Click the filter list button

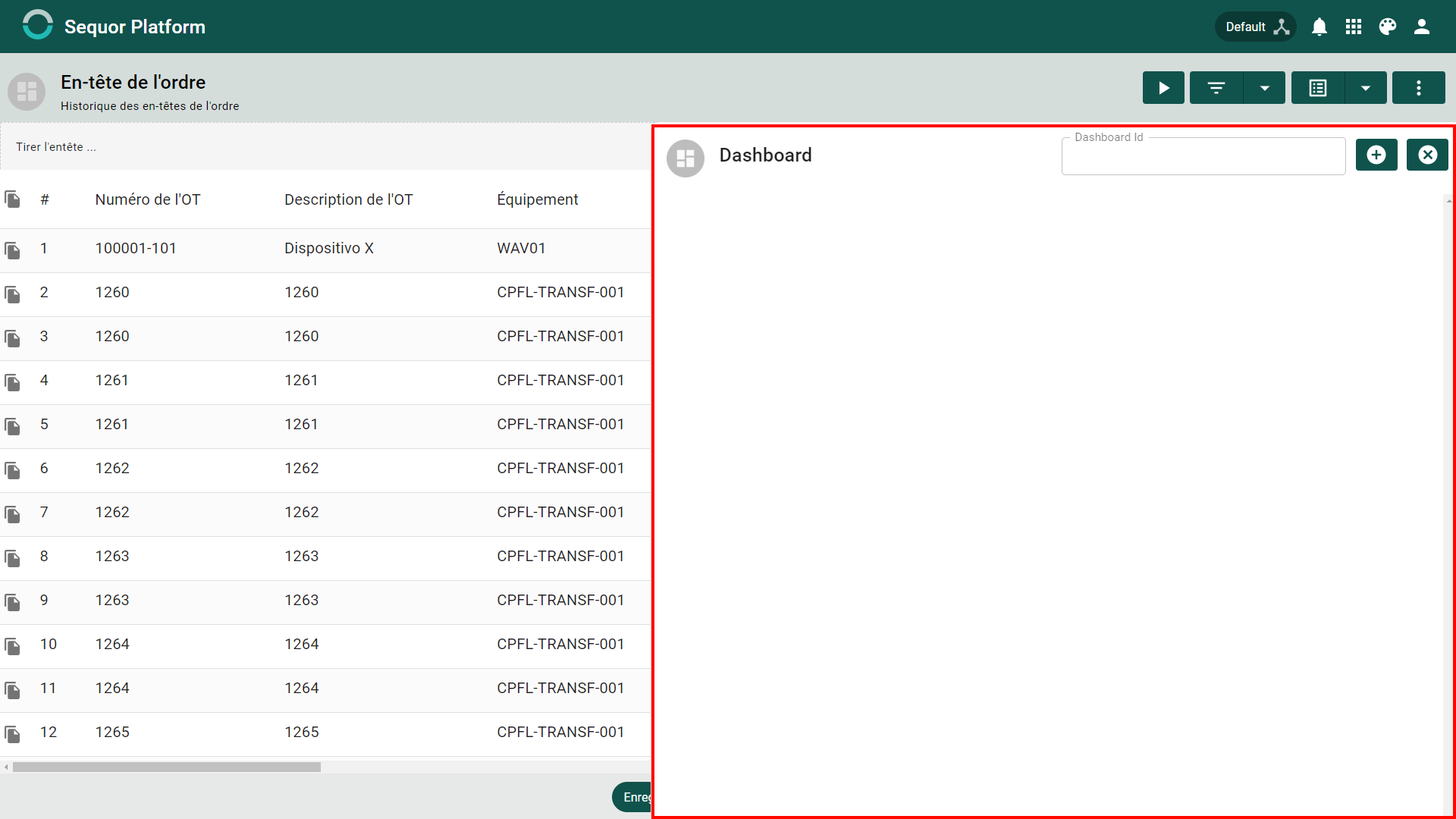click(1216, 88)
